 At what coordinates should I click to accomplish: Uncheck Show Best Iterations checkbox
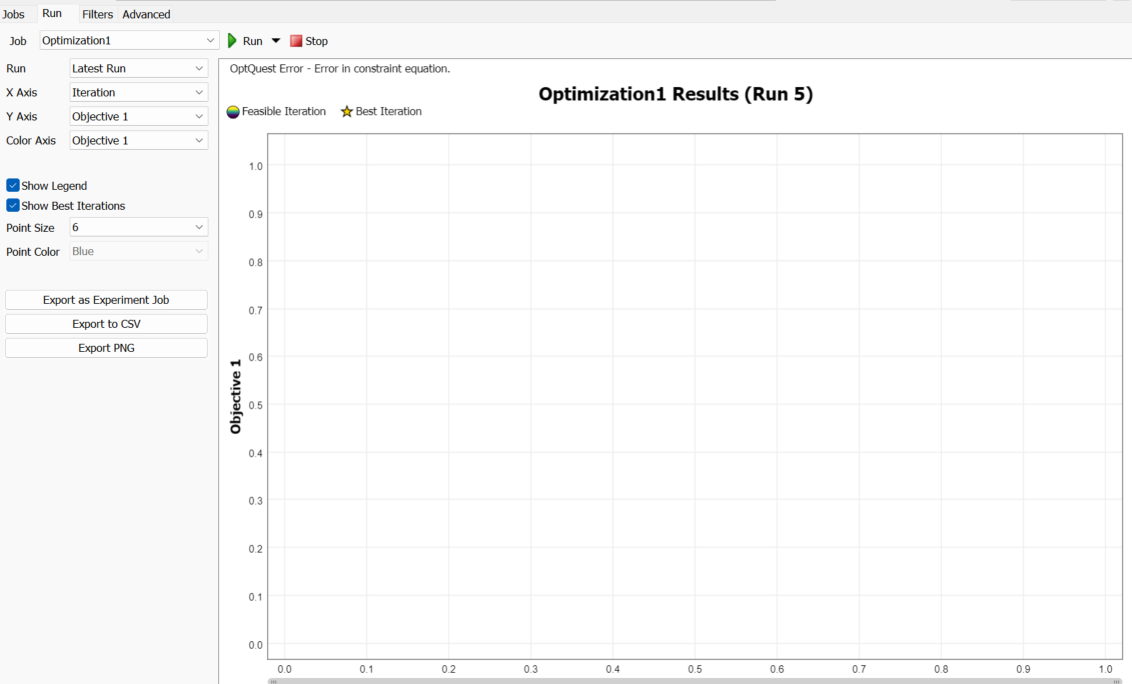[x=13, y=206]
